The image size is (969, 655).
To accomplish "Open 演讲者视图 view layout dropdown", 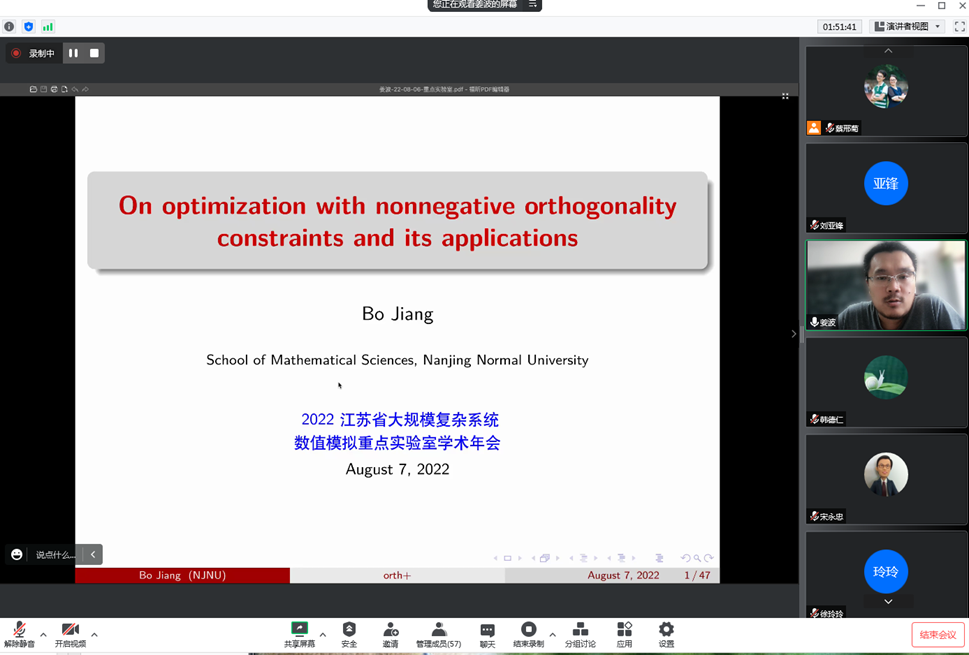I will click(x=908, y=27).
